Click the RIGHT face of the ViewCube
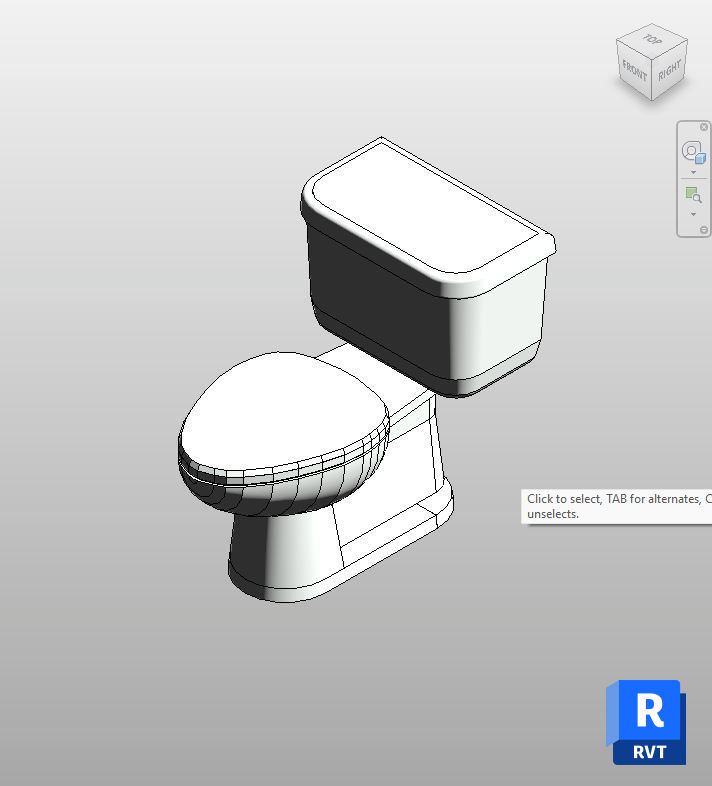The width and height of the screenshot is (712, 786). [670, 71]
